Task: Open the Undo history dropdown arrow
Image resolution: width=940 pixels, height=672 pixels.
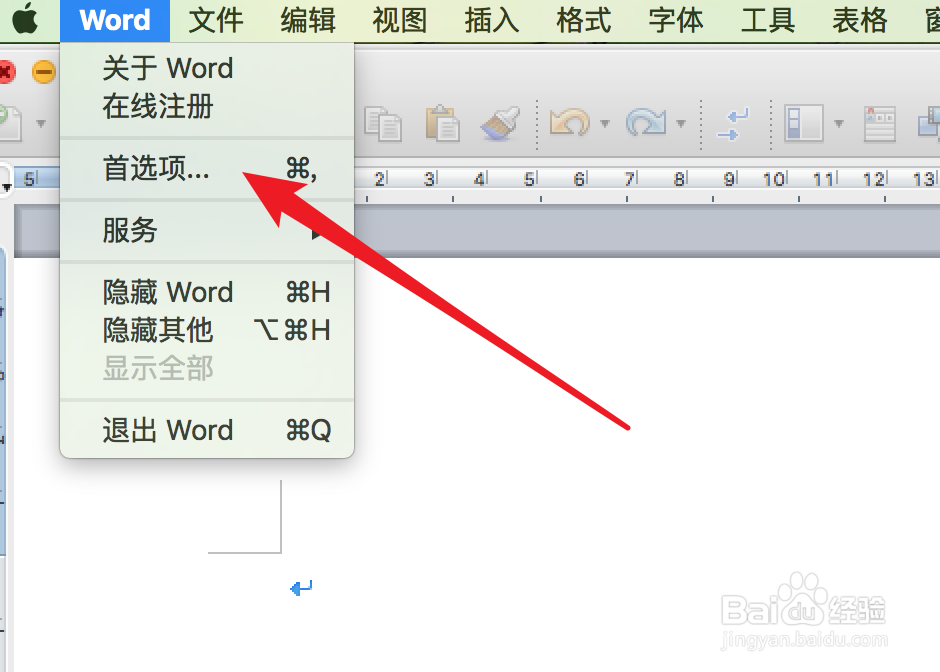Action: tap(605, 124)
